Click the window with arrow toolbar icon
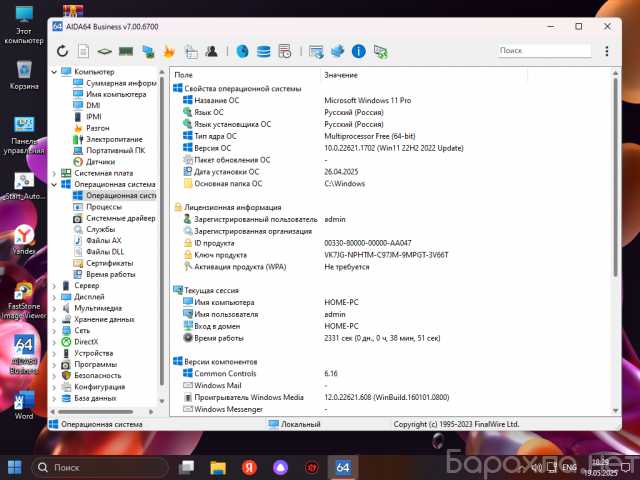Viewport: 640px width, 480px height. click(x=316, y=52)
